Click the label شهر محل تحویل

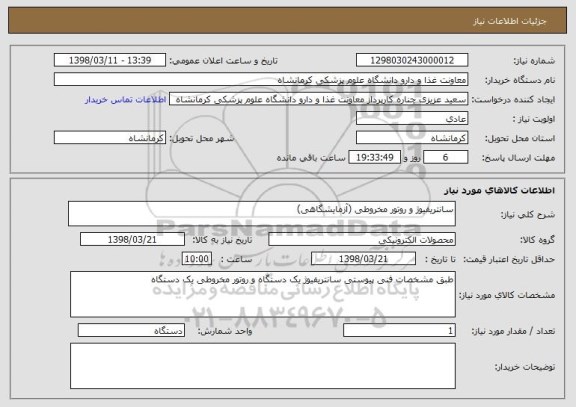(x=202, y=138)
